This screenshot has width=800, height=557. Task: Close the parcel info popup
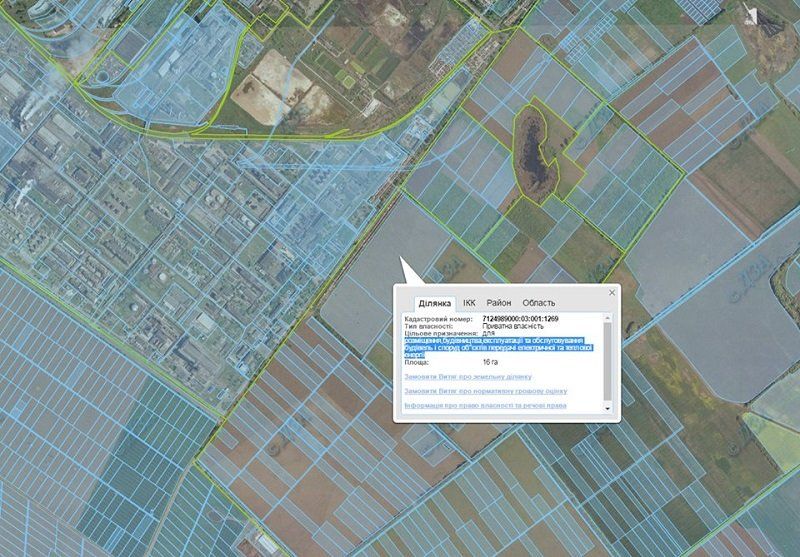point(612,293)
